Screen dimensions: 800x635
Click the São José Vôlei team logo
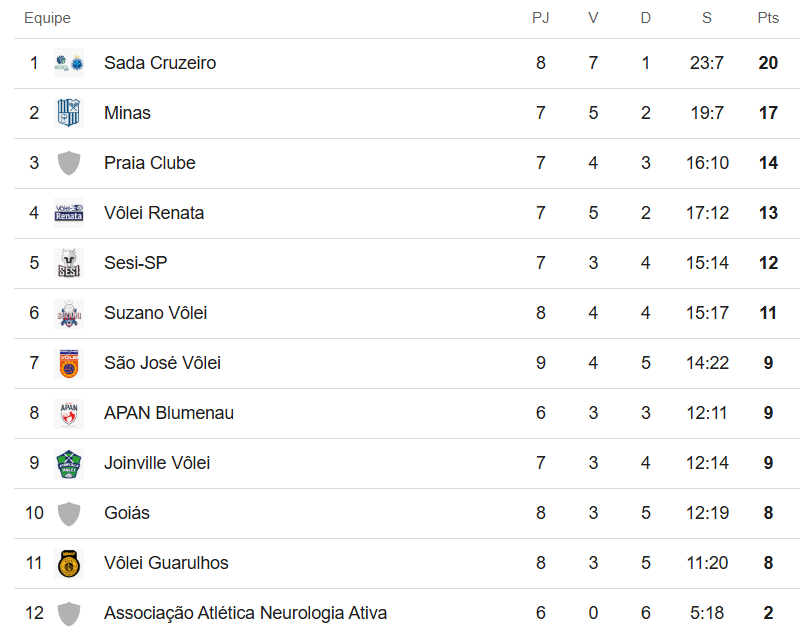(x=69, y=363)
